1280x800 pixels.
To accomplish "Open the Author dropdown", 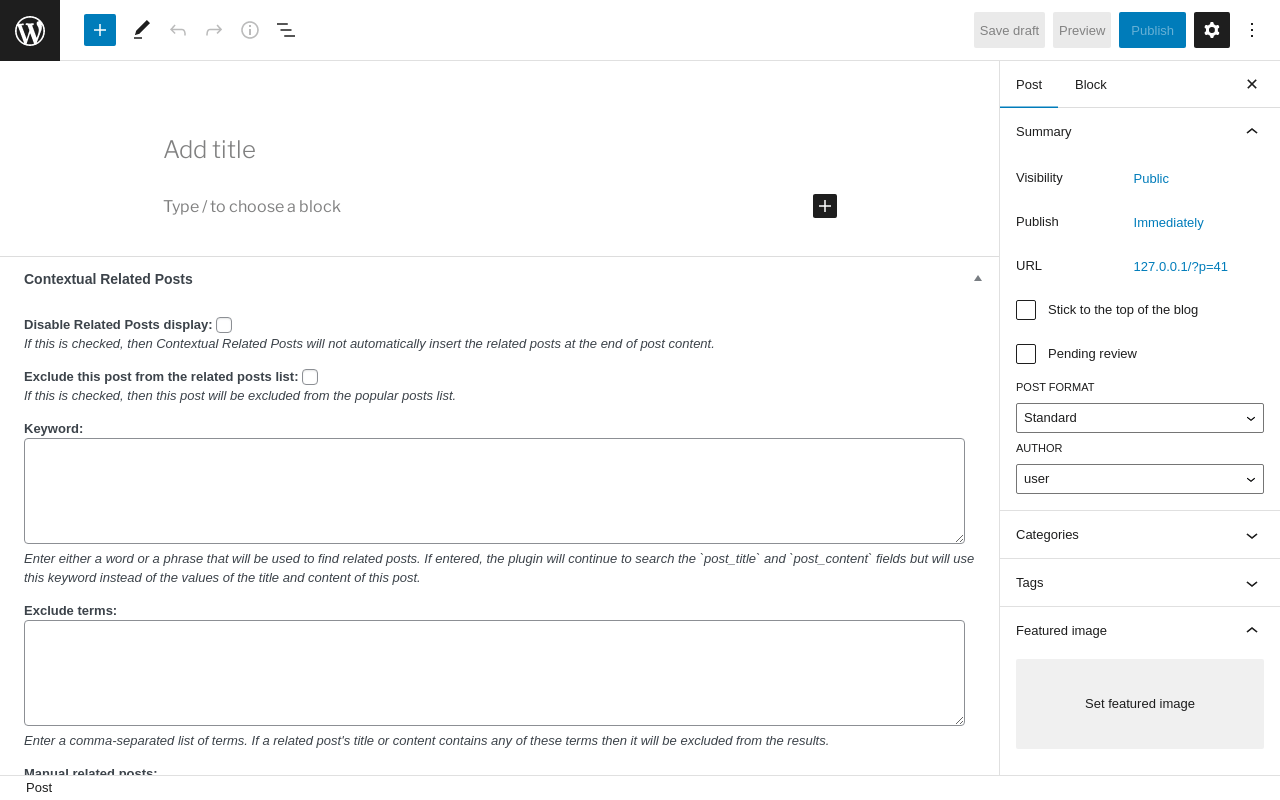I will point(1140,479).
